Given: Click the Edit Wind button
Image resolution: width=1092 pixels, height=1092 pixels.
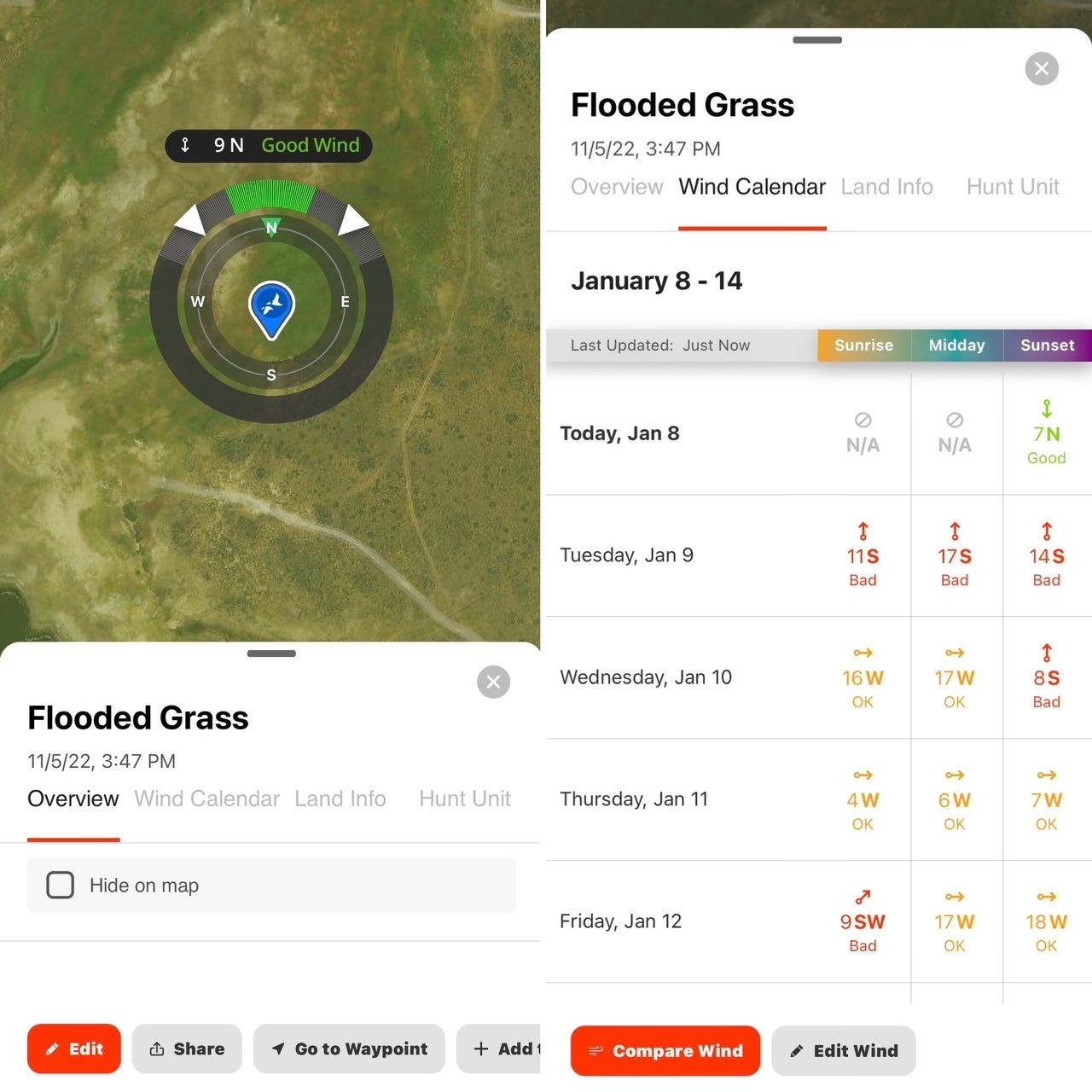Looking at the screenshot, I should [843, 1051].
